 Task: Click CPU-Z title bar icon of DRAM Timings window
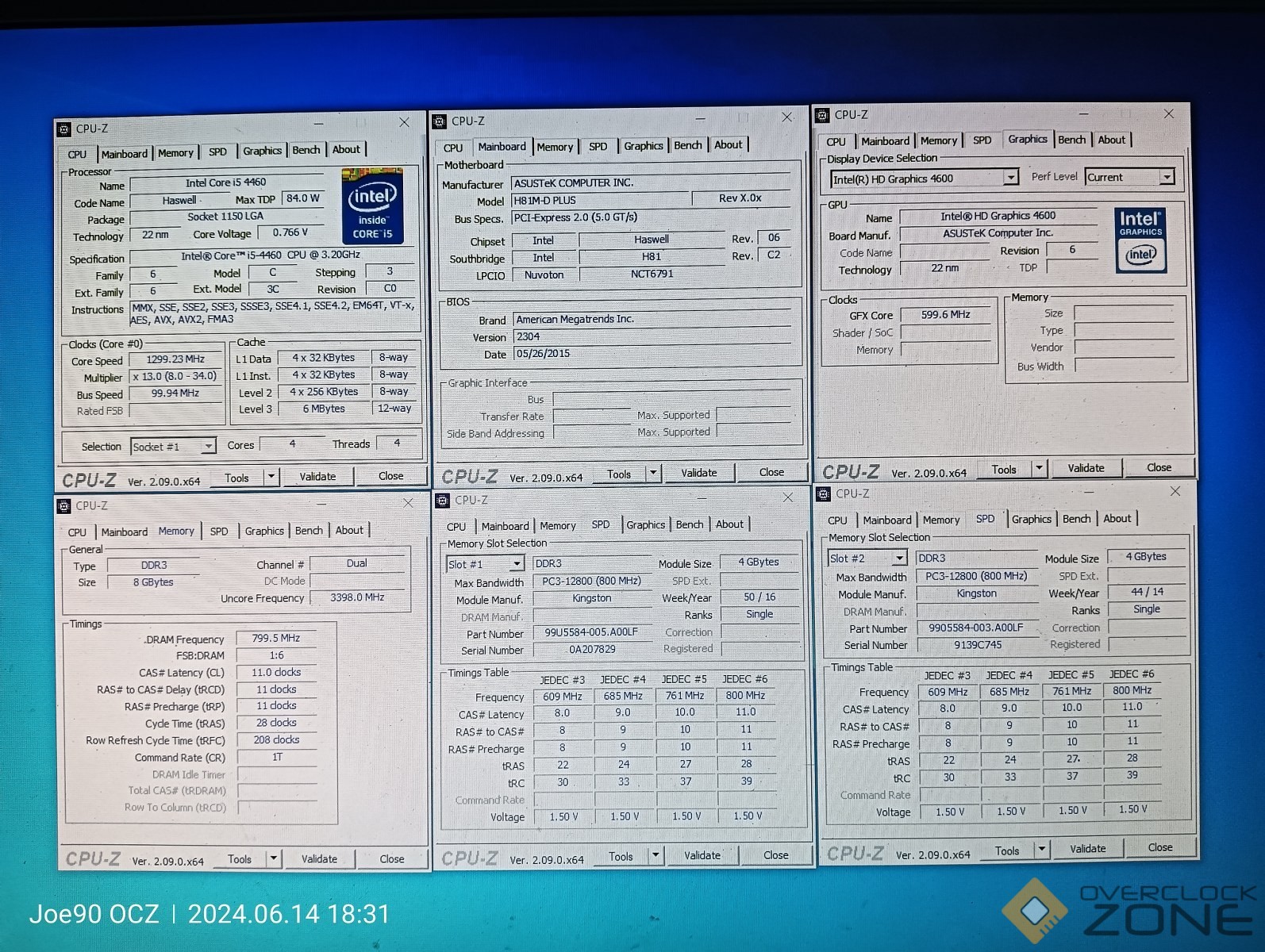click(64, 506)
